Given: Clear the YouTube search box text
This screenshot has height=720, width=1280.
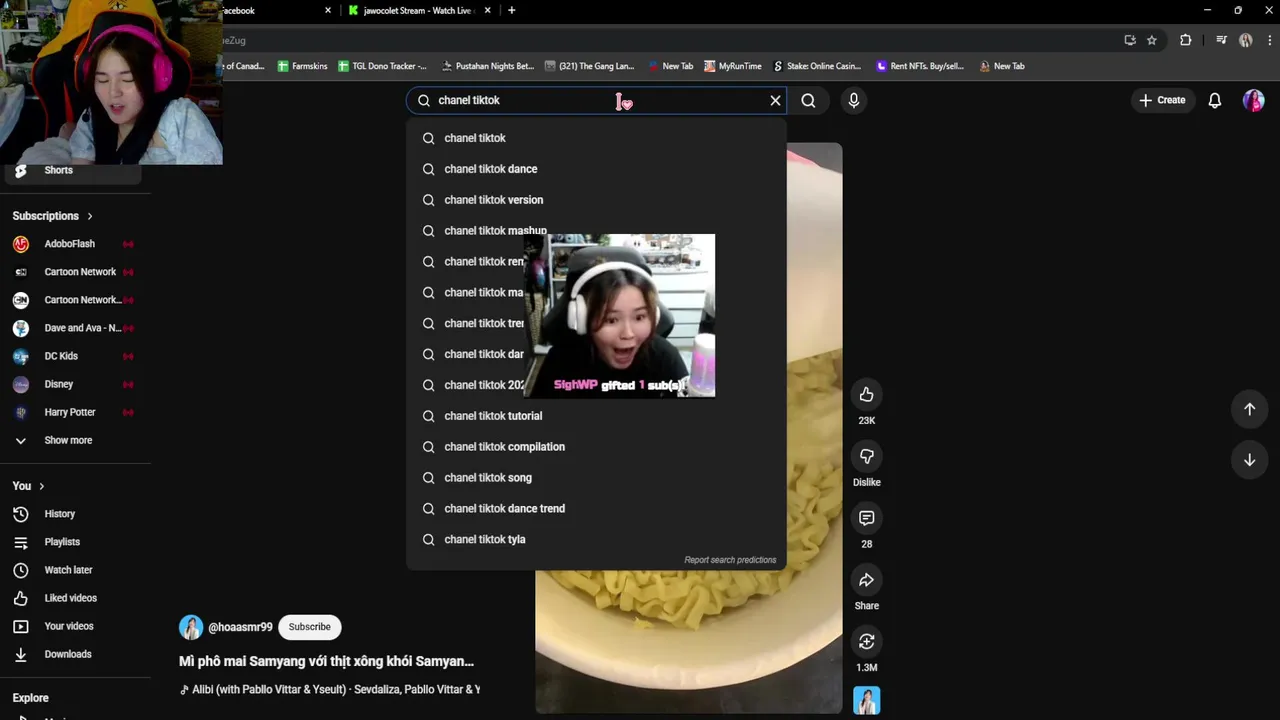Looking at the screenshot, I should (775, 100).
